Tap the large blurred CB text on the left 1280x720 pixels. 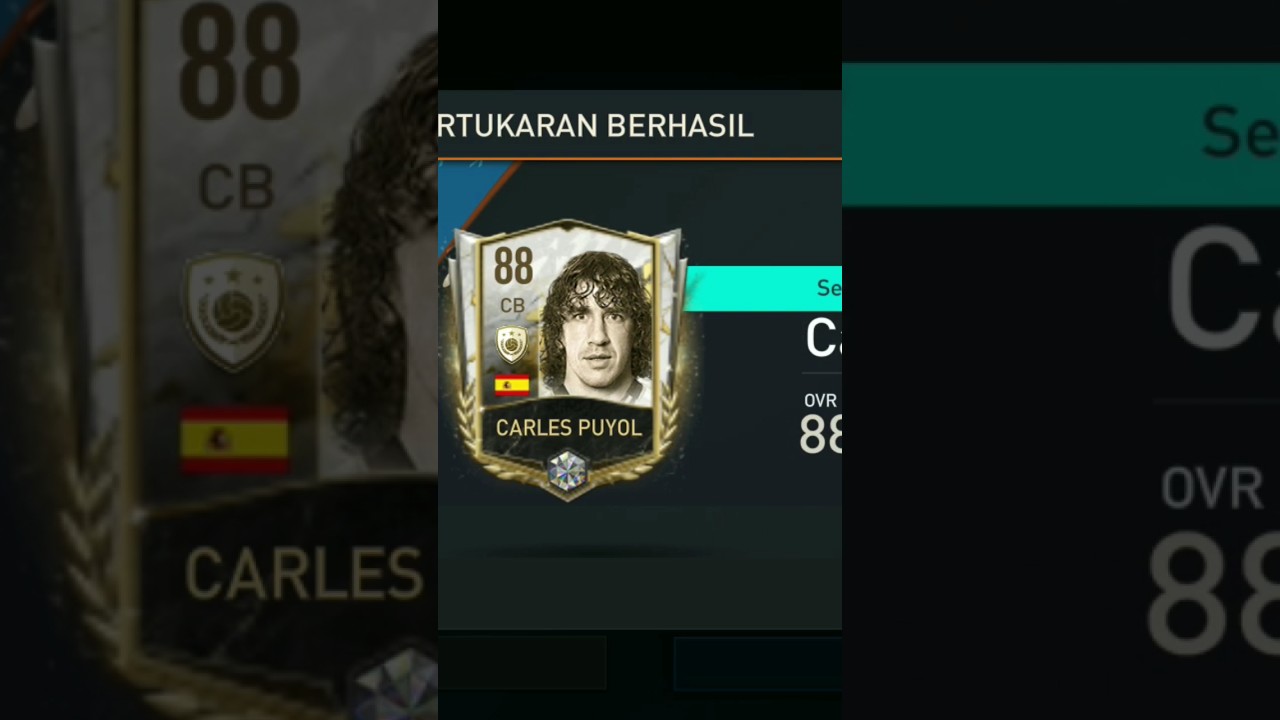pyautogui.click(x=236, y=187)
